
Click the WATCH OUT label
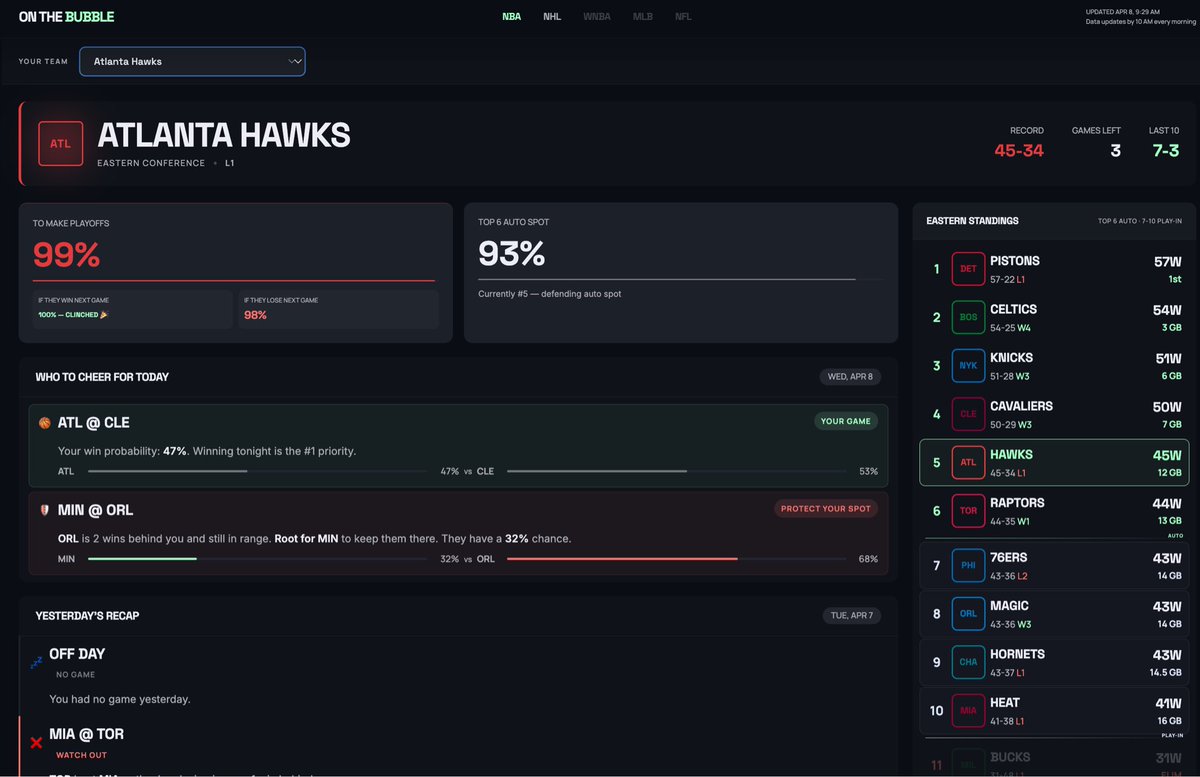pyautogui.click(x=81, y=756)
